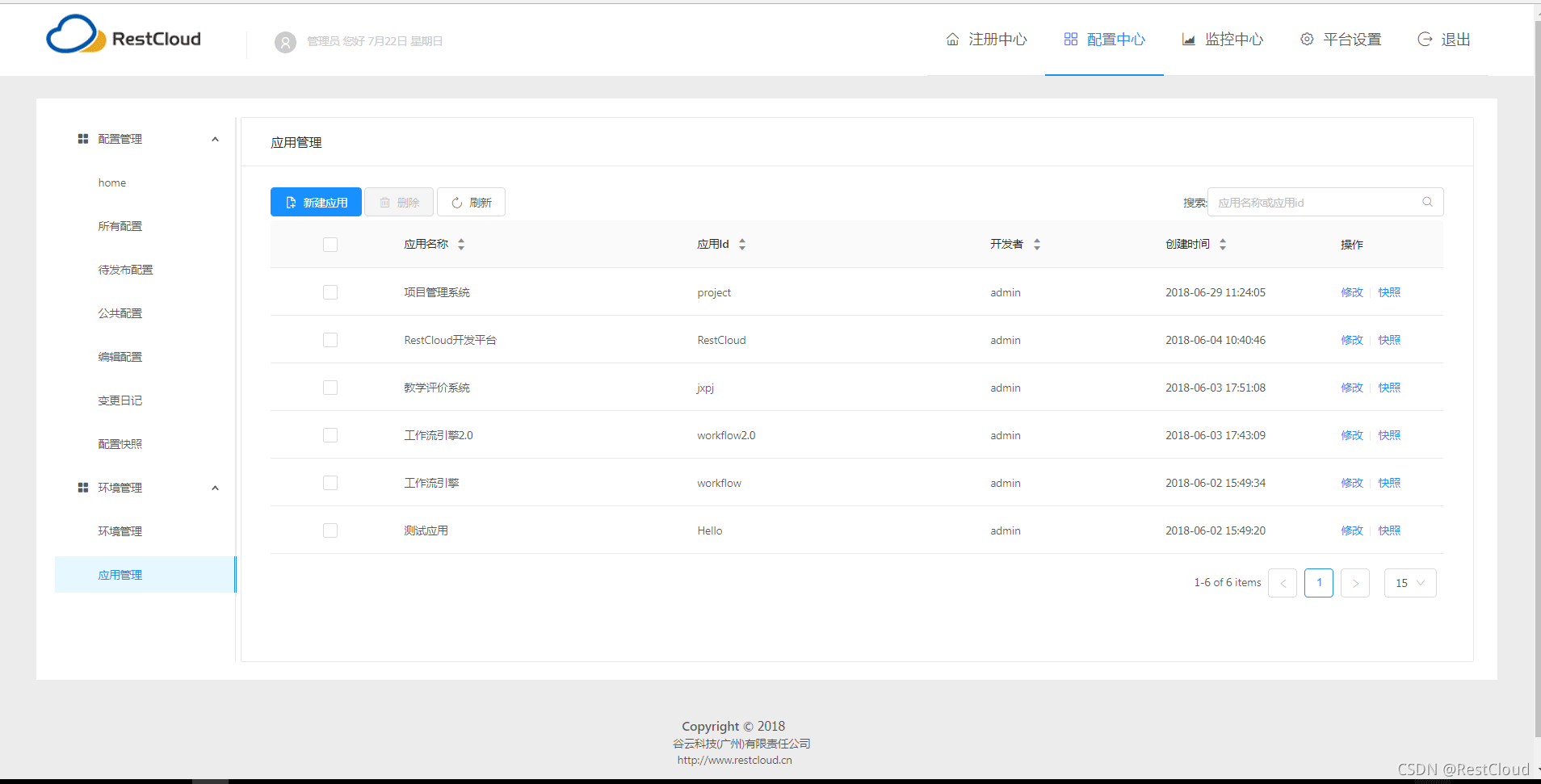Click the jxpj app id cell
This screenshot has width=1541, height=784.
(x=706, y=388)
